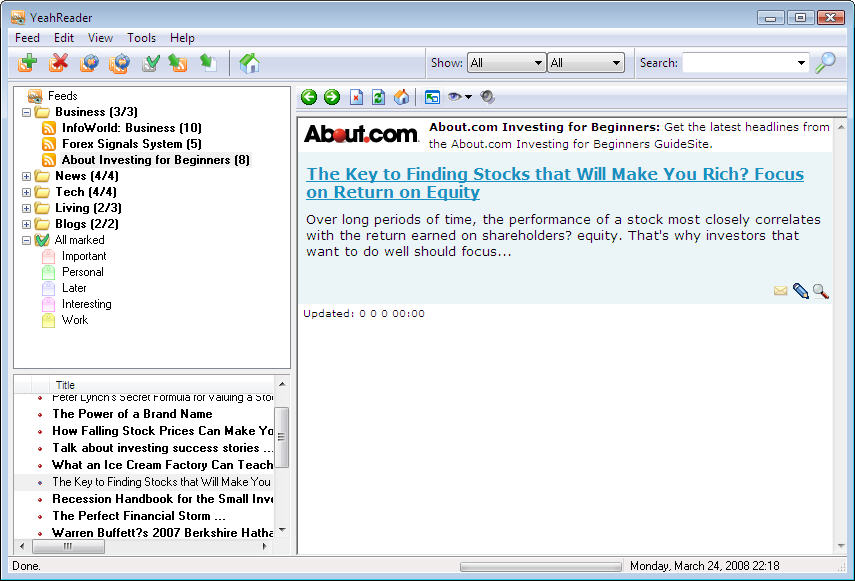The image size is (855, 581).
Task: Update the selected feed using the single refresh icon
Action: pos(89,63)
